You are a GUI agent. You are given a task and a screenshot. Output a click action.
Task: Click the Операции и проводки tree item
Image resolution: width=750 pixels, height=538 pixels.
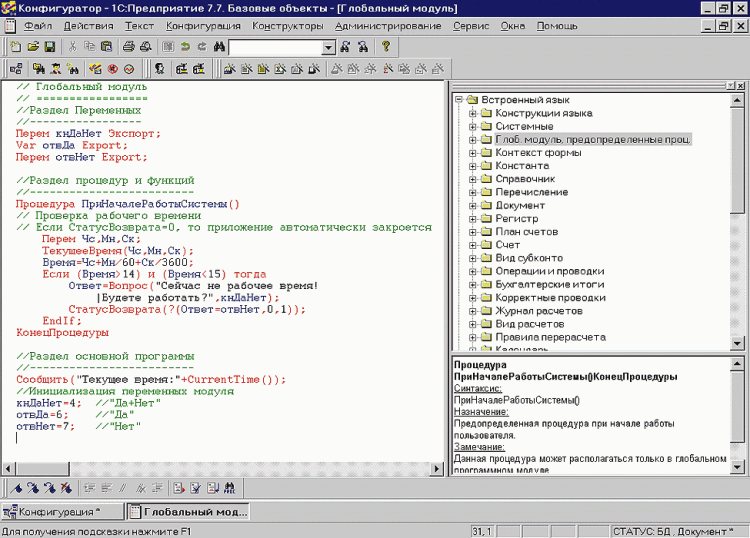point(550,271)
